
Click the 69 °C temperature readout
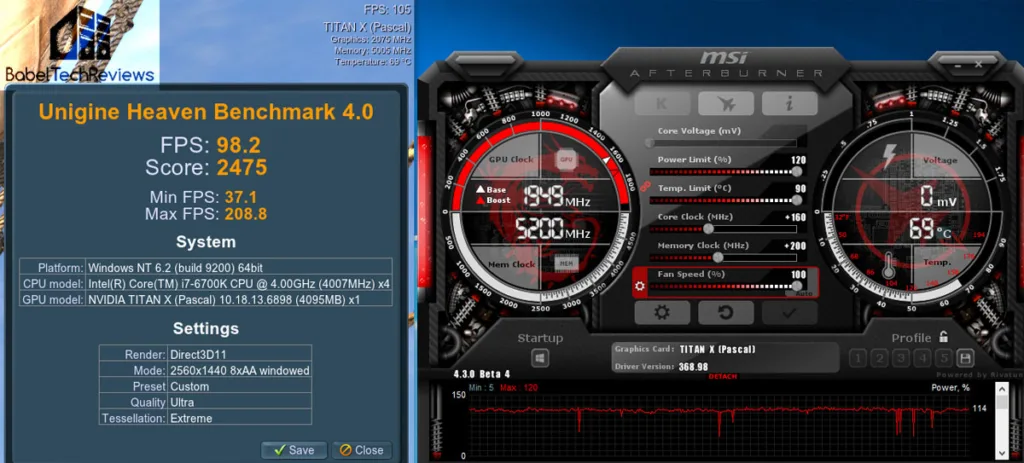pyautogui.click(x=930, y=229)
